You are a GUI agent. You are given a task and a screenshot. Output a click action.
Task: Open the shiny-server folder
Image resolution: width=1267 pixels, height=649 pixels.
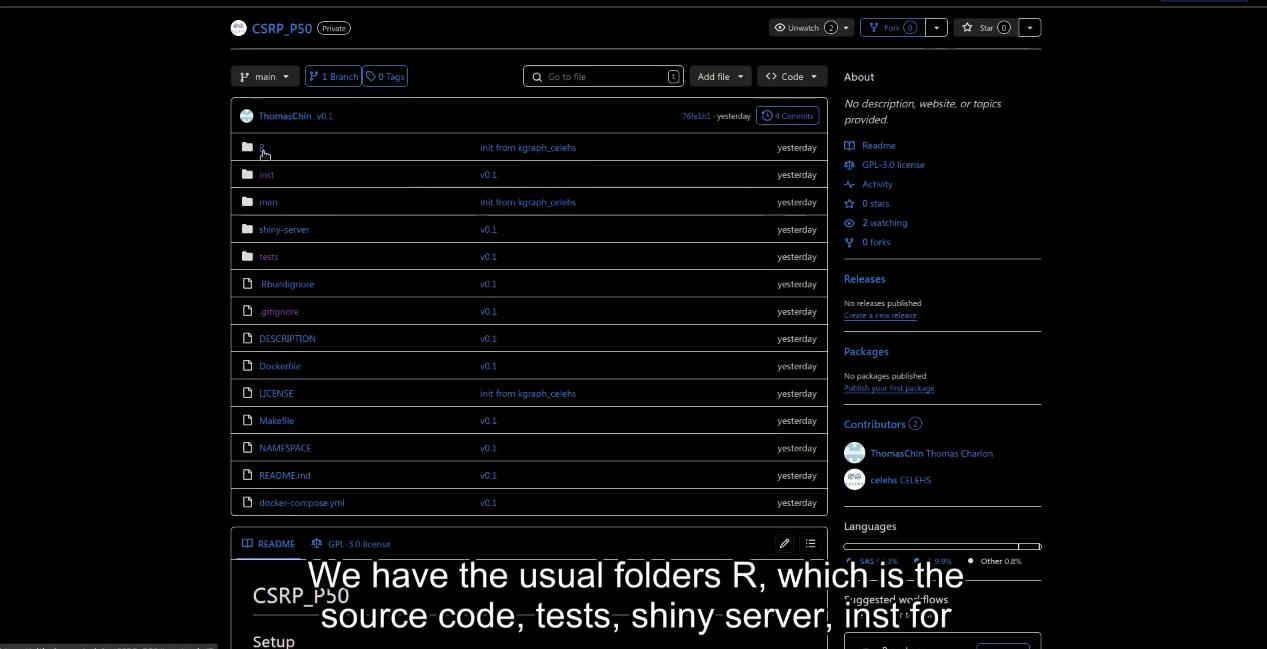(284, 229)
